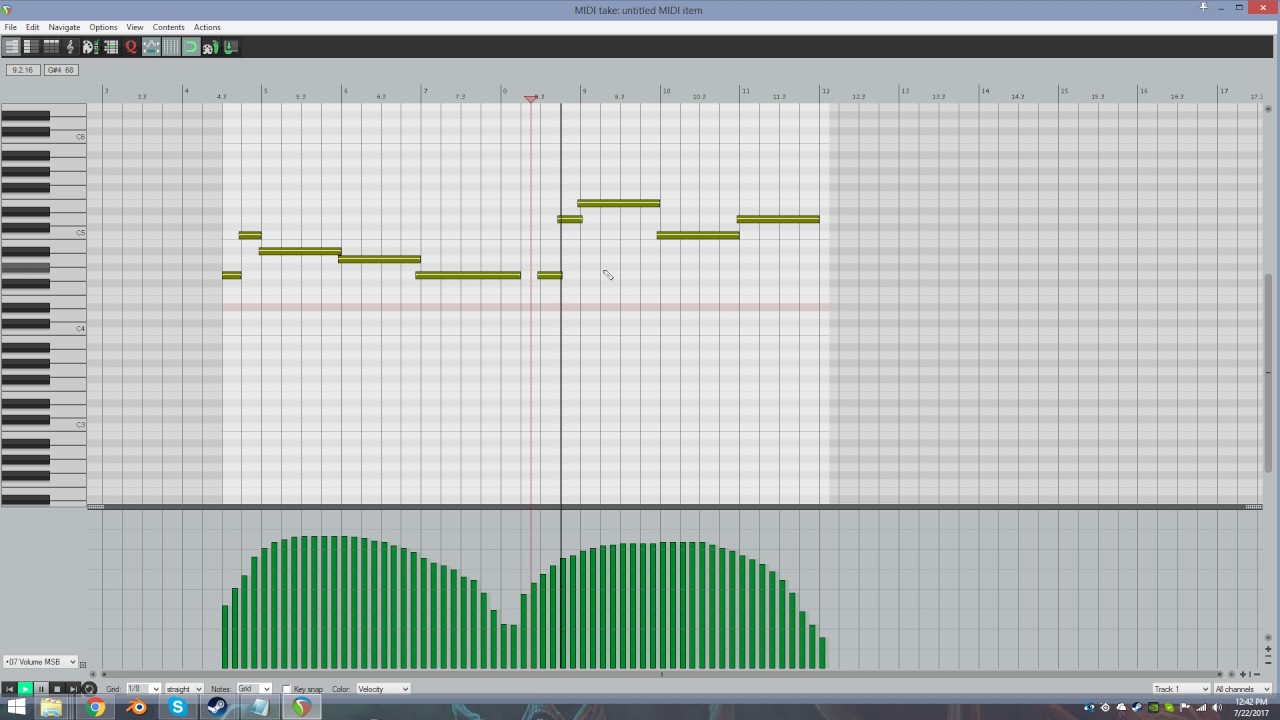Open the All channels dropdown

coord(1242,689)
